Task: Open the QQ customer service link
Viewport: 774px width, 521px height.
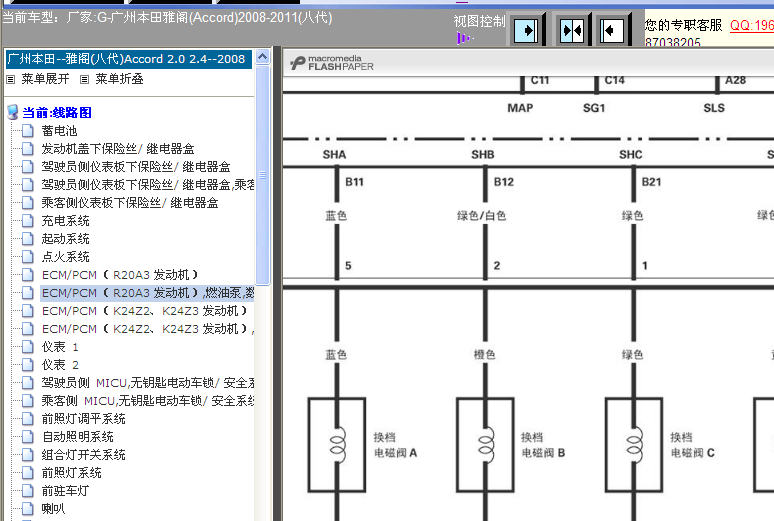Action: tap(752, 25)
